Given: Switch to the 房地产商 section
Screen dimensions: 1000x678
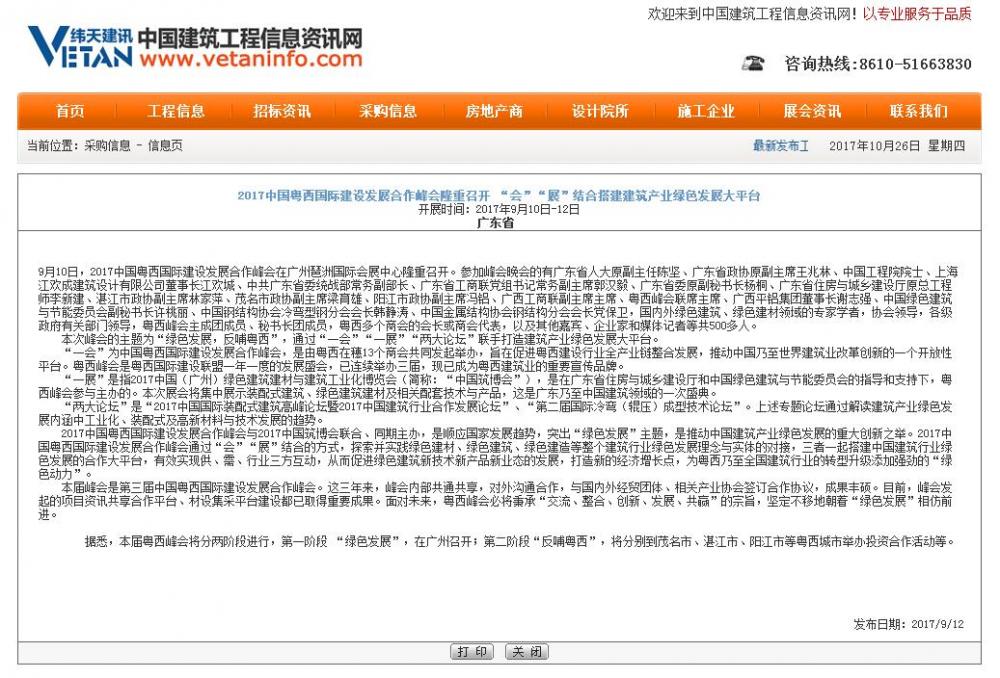Looking at the screenshot, I should (494, 111).
